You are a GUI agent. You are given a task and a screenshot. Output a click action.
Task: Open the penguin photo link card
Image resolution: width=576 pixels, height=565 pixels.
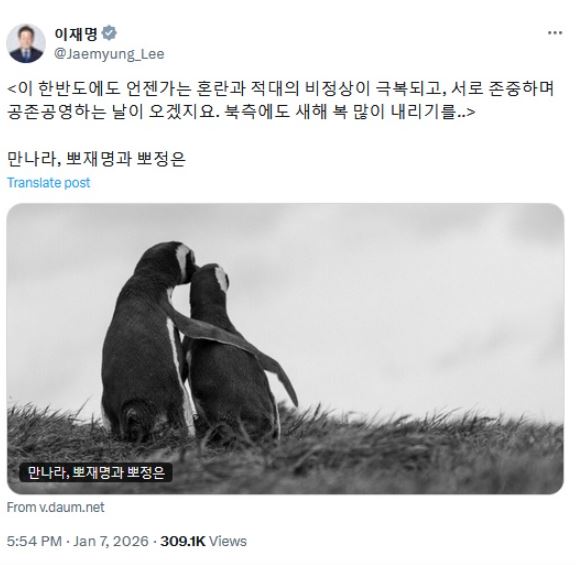[x=285, y=349]
